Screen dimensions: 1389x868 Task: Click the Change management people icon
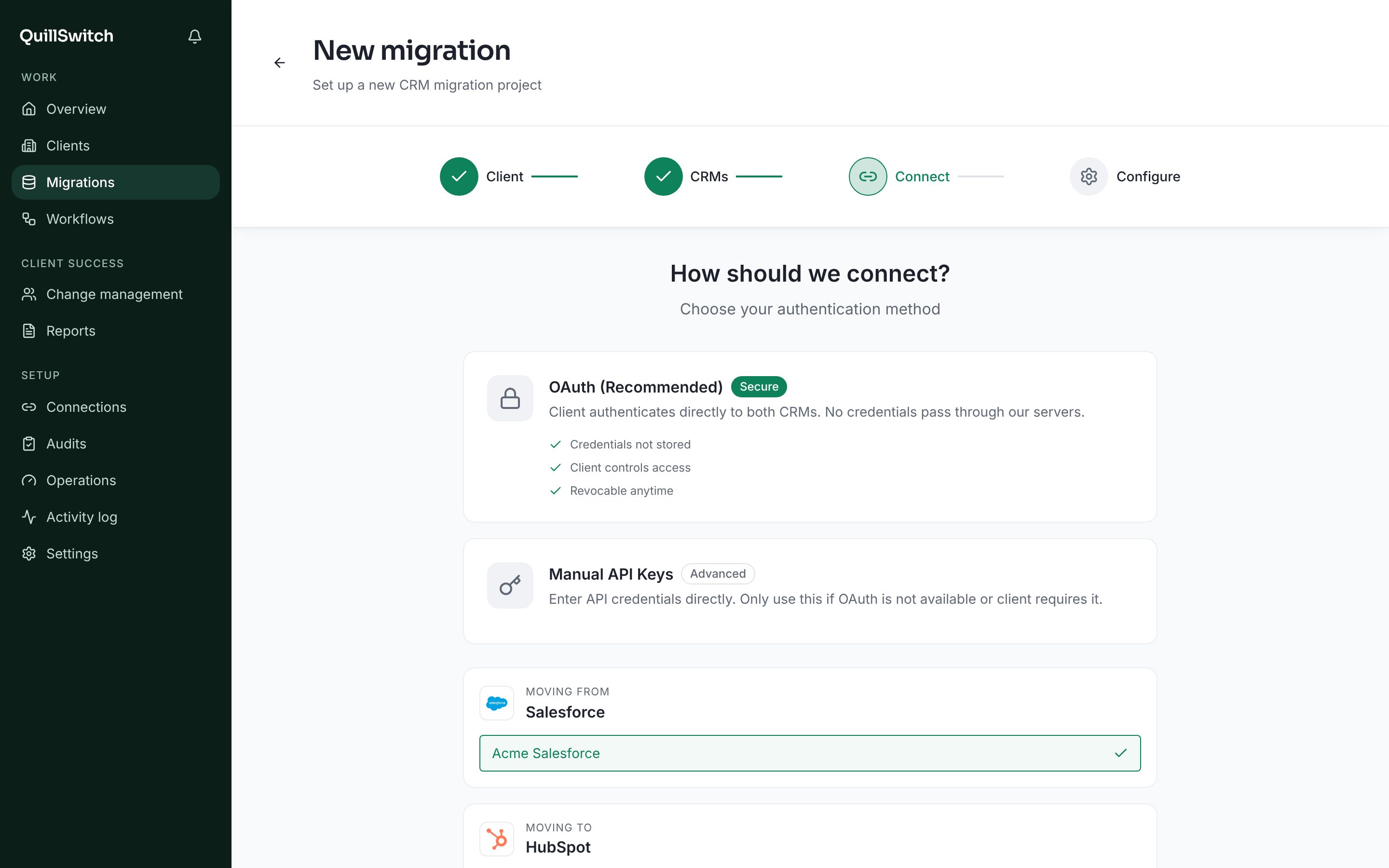click(x=29, y=295)
